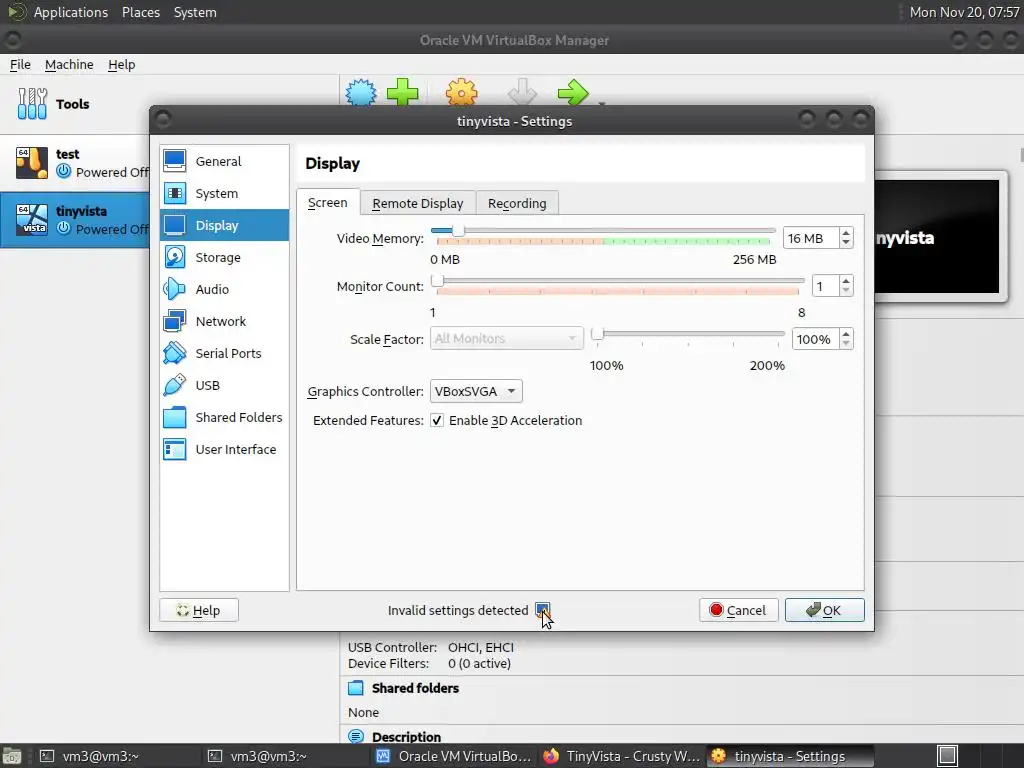The height and width of the screenshot is (768, 1024).
Task: Increase Scale Factor with up arrow
Action: point(846,334)
